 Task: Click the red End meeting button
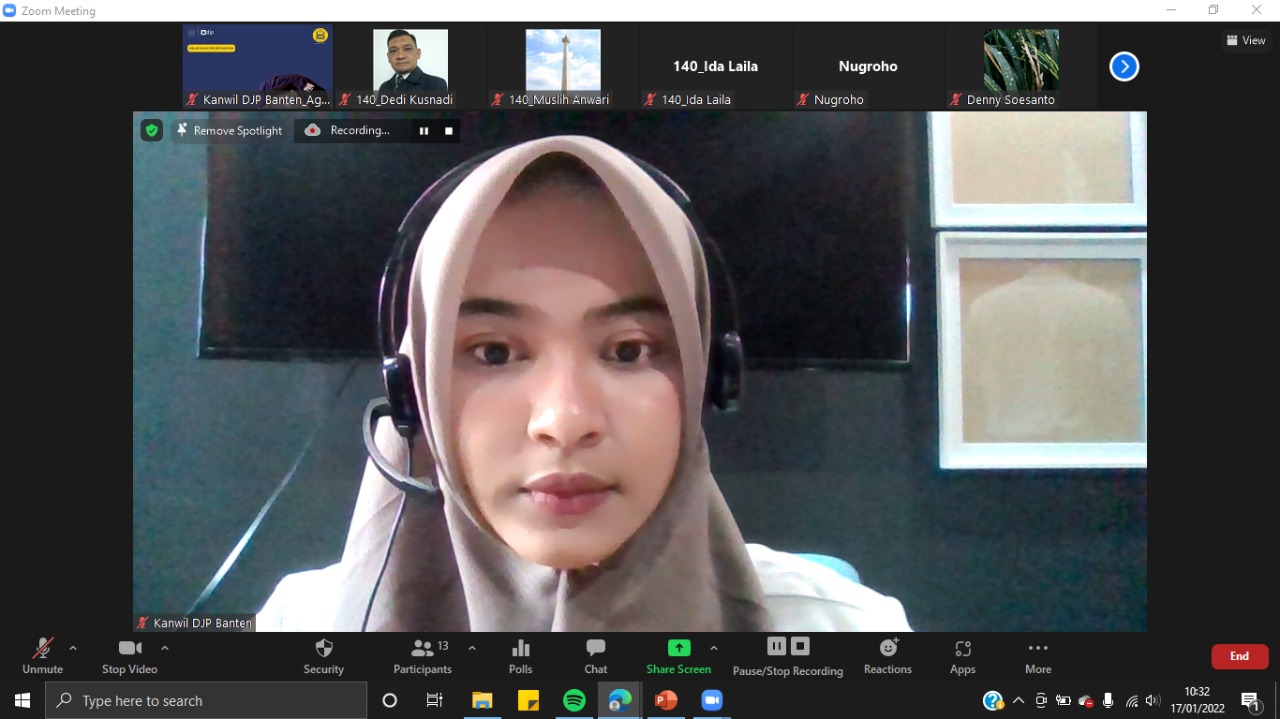pyautogui.click(x=1239, y=656)
